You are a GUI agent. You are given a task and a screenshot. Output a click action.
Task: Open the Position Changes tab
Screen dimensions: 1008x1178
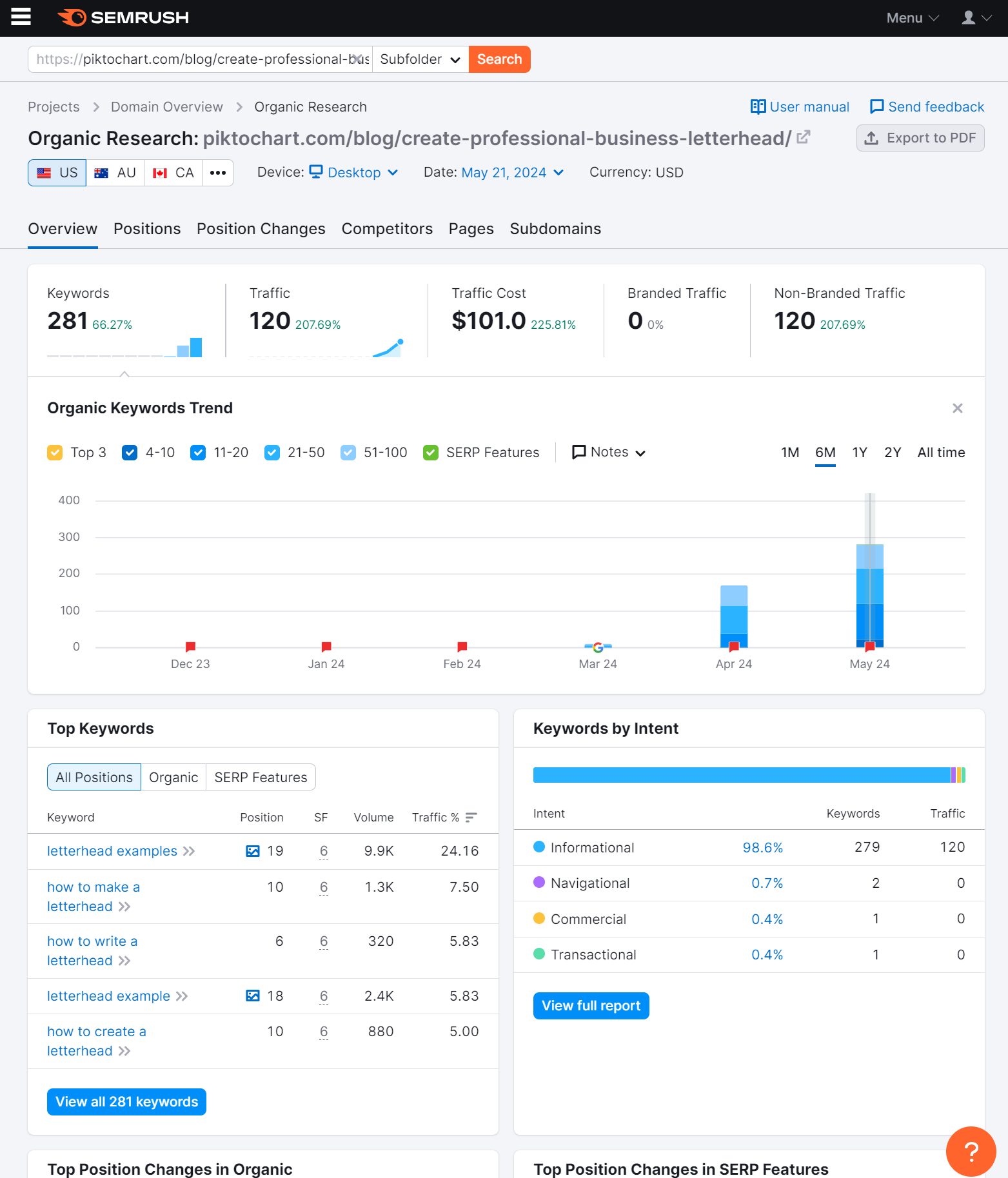pyautogui.click(x=261, y=229)
